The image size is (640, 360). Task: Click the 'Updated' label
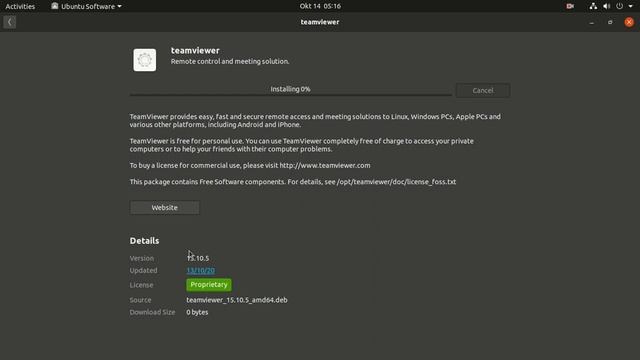[143, 270]
